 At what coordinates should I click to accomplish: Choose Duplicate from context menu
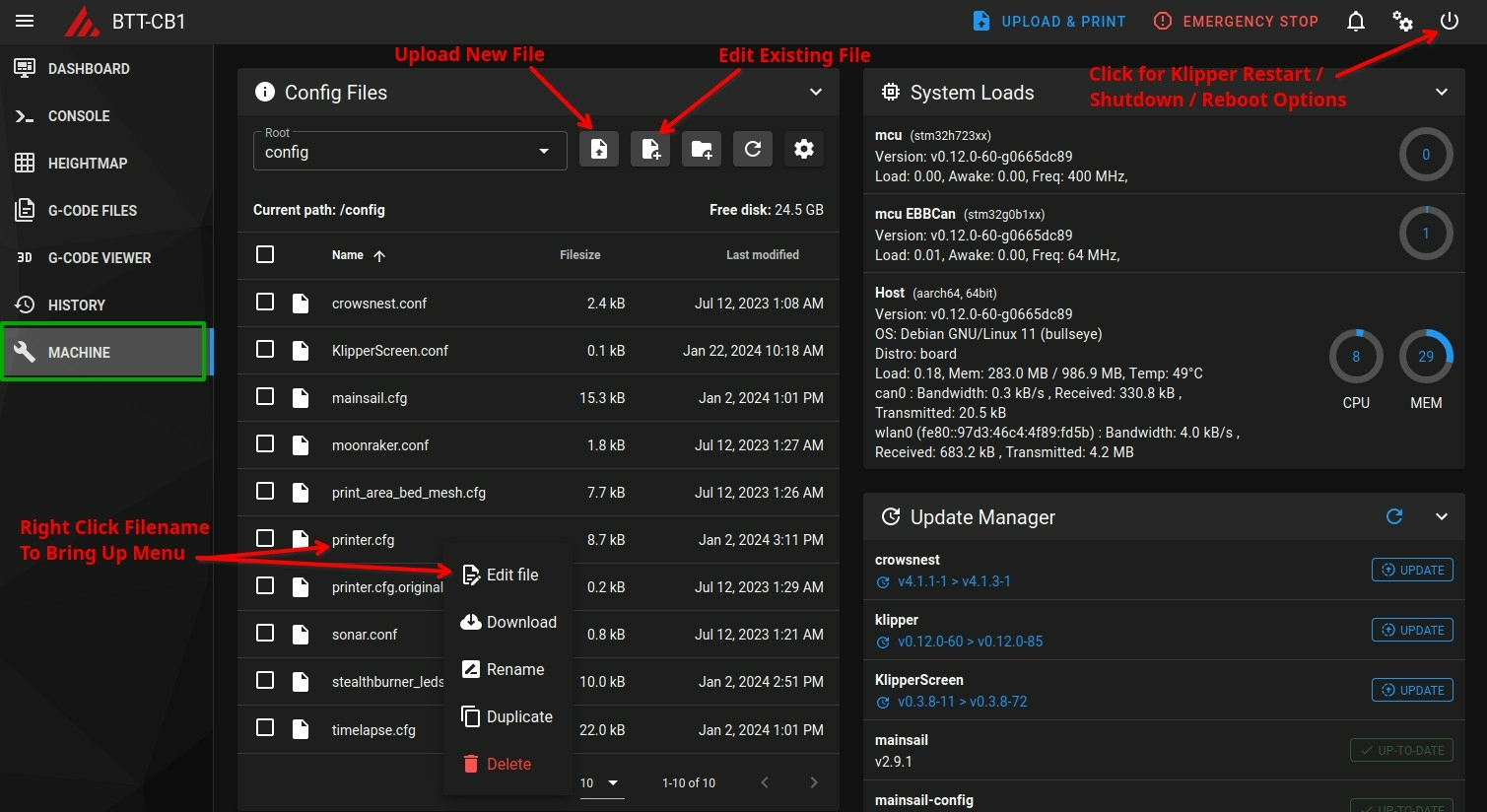pos(507,716)
